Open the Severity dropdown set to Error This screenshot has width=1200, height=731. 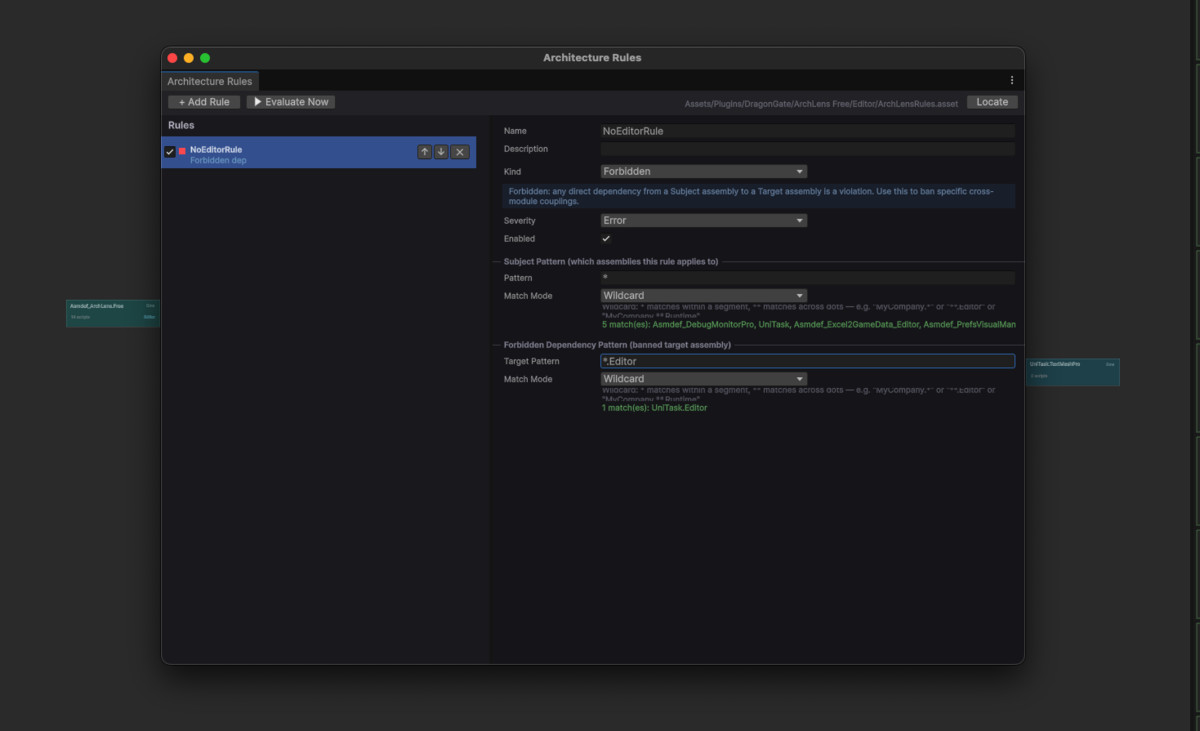point(704,220)
